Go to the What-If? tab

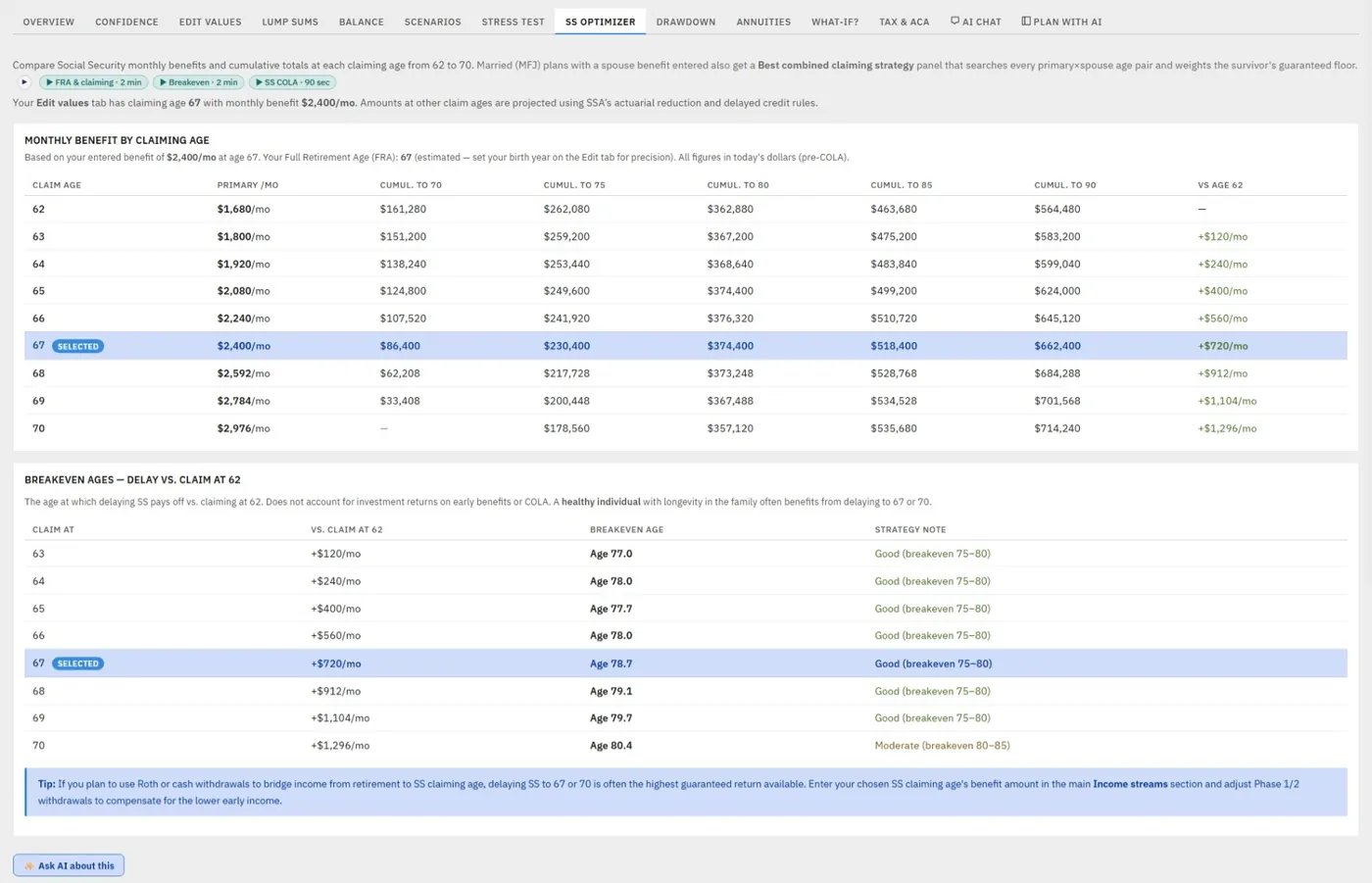(835, 22)
